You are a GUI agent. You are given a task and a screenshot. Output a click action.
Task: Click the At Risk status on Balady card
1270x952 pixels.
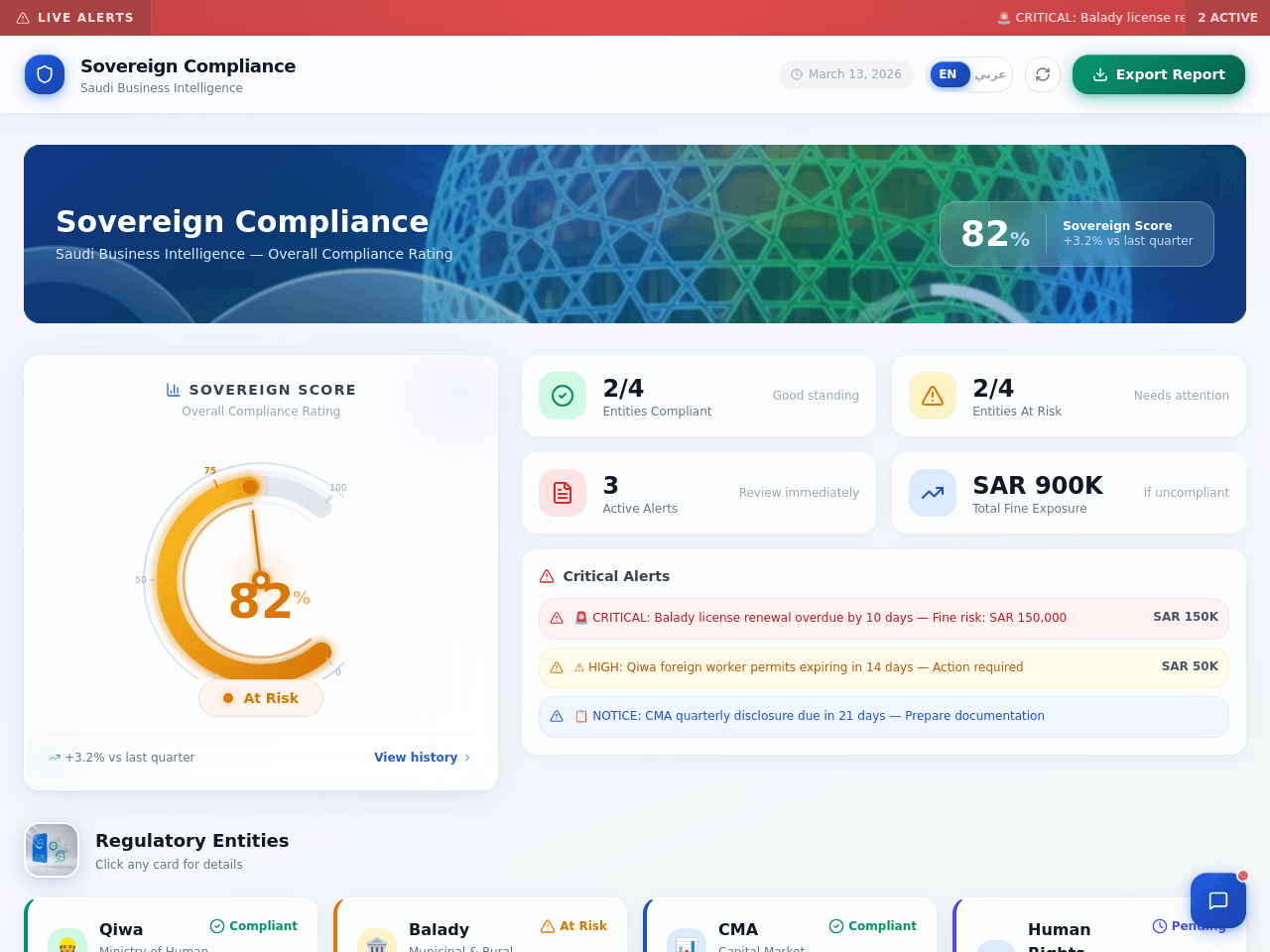coord(573,926)
